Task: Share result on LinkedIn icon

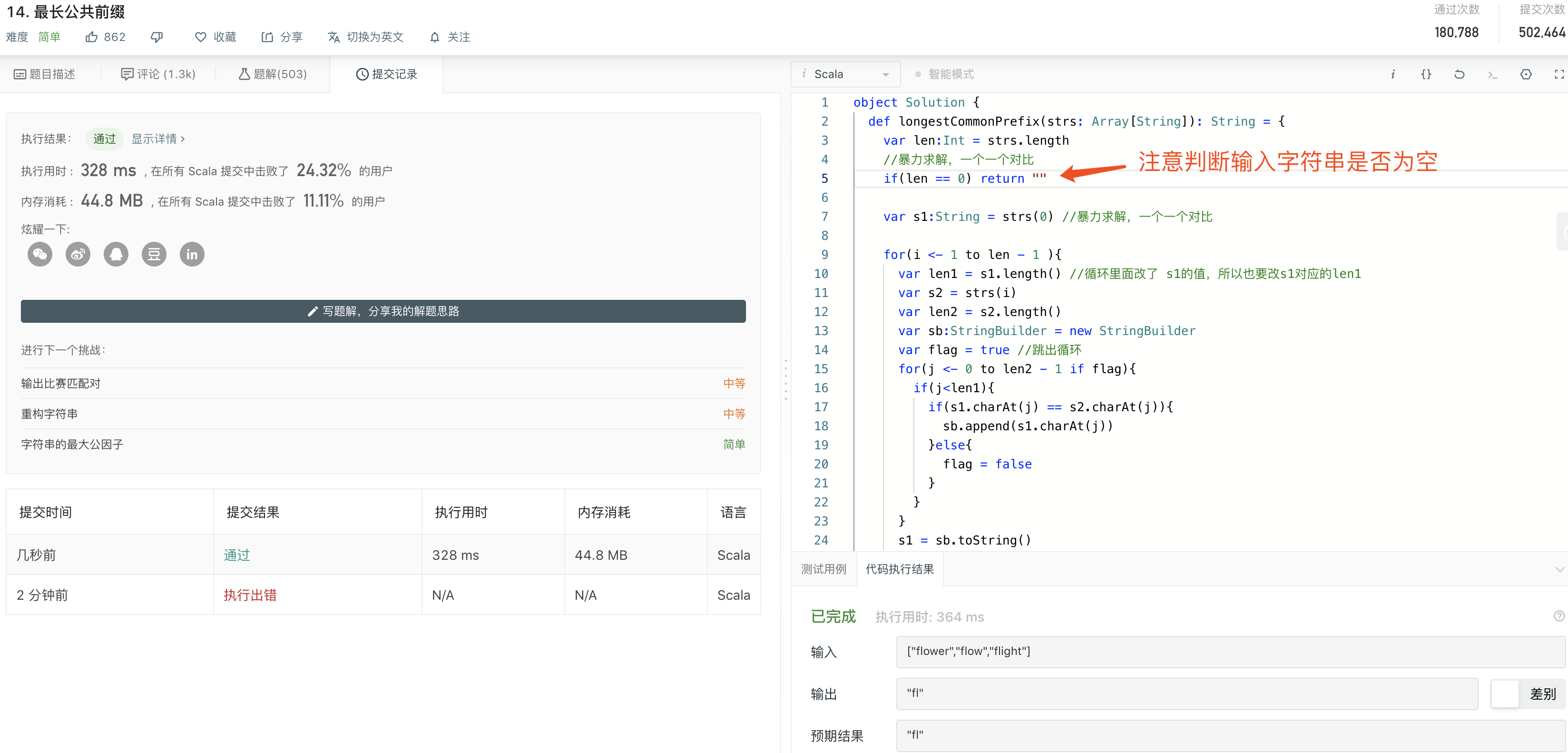Action: (192, 255)
